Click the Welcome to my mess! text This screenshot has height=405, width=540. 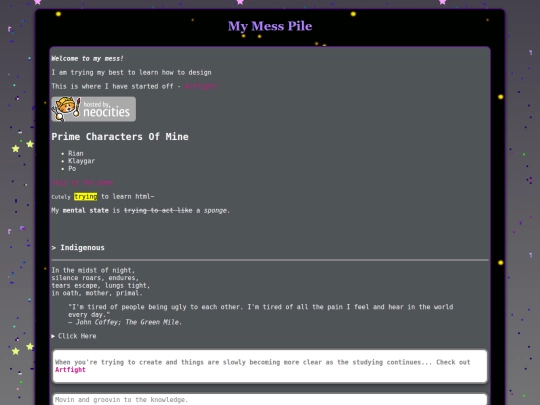tap(87, 59)
